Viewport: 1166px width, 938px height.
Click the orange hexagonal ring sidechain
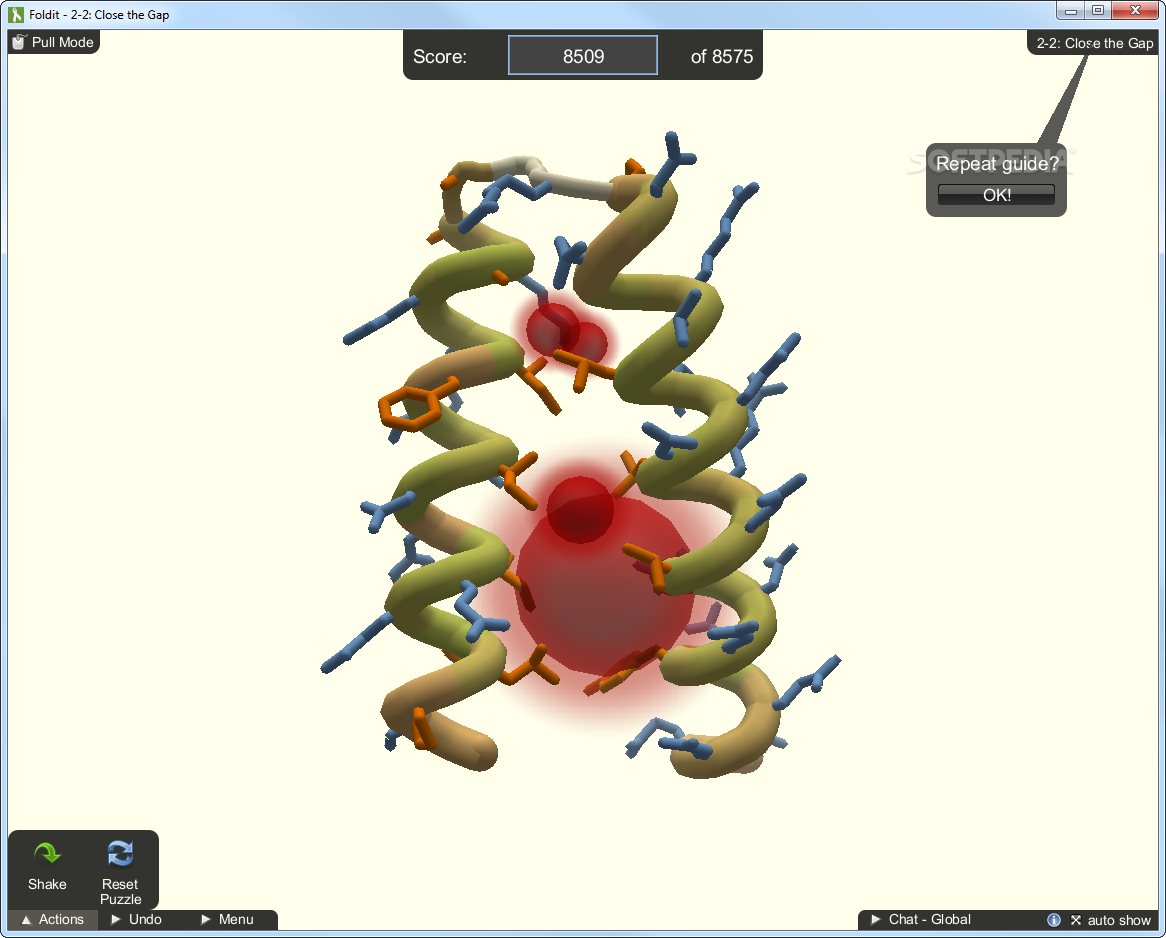pyautogui.click(x=412, y=408)
